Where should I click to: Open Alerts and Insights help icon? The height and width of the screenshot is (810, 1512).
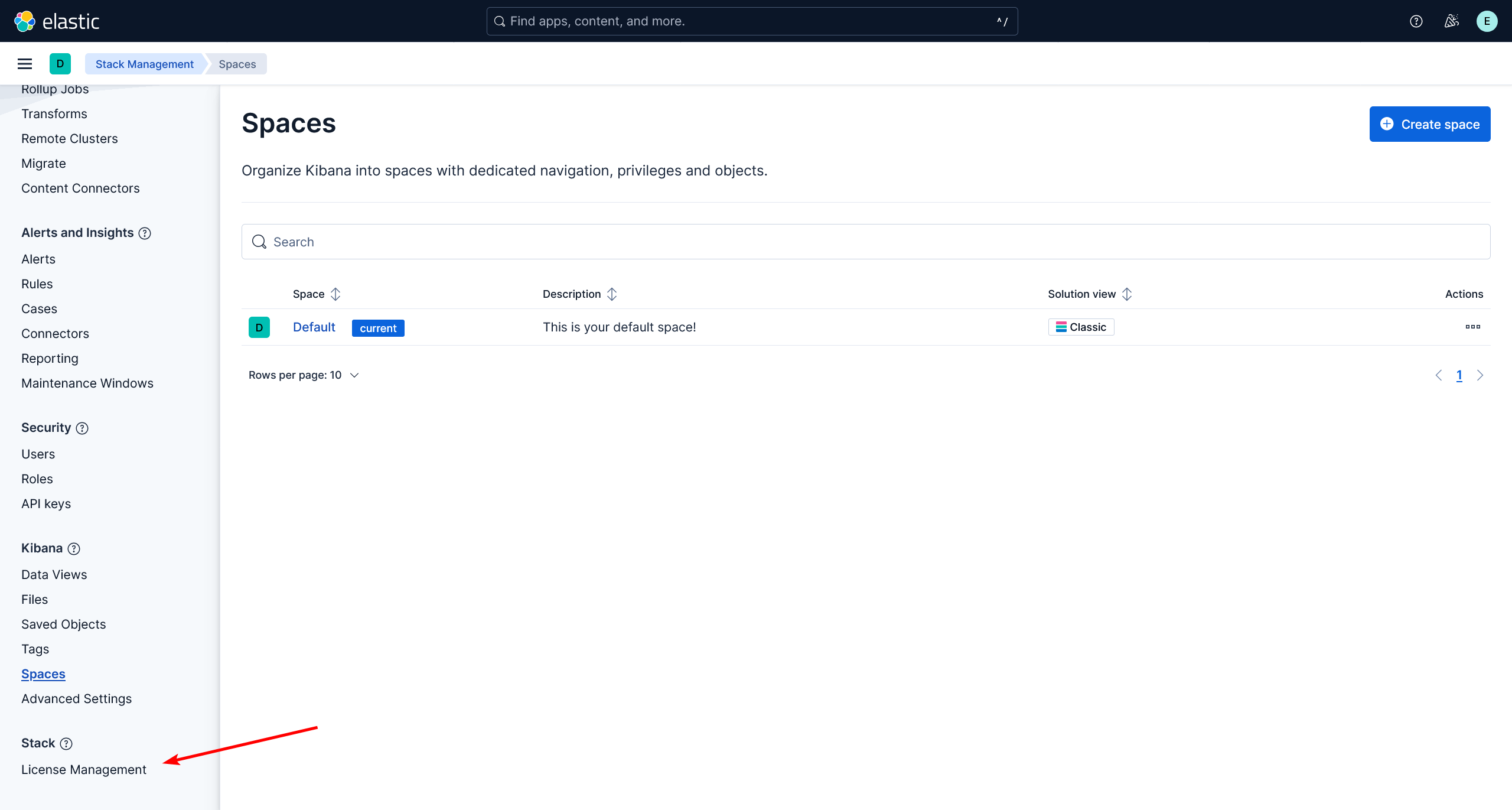145,233
